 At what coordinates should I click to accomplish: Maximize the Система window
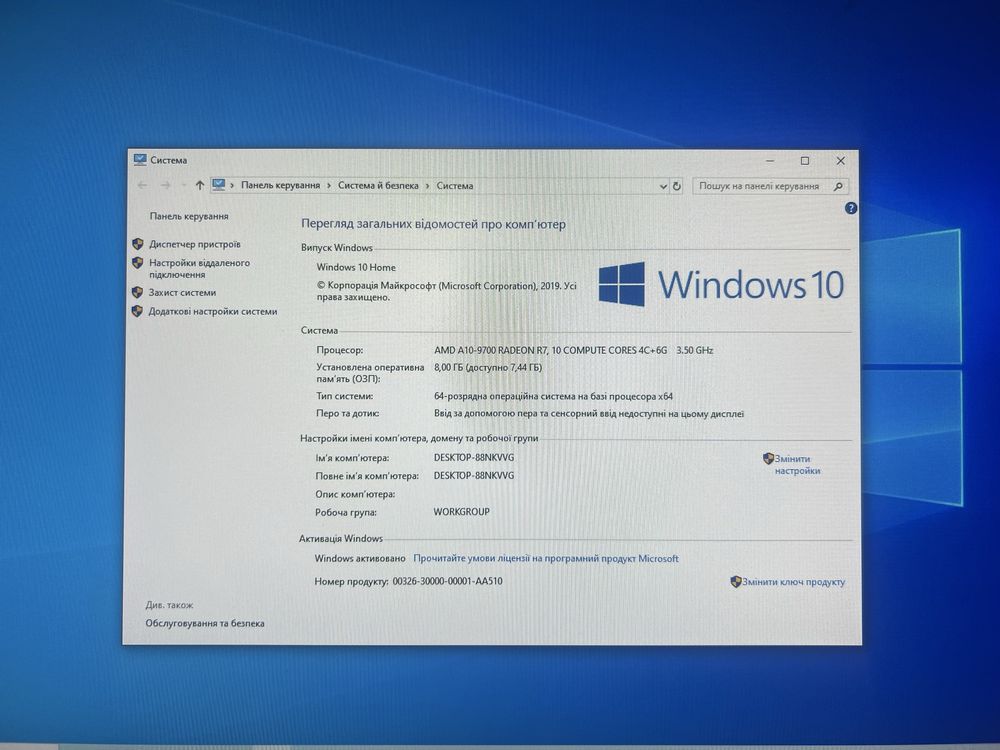pyautogui.click(x=805, y=161)
